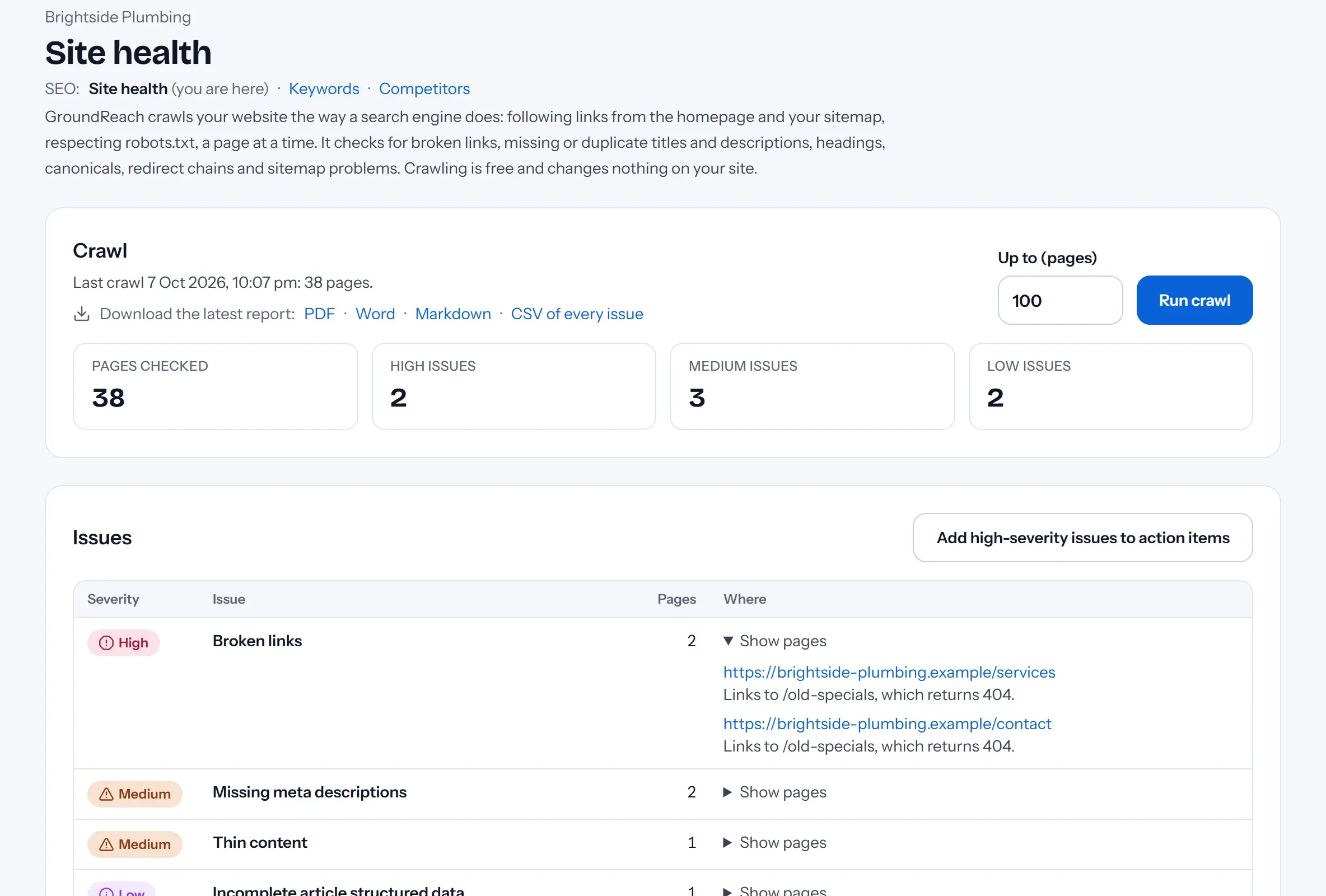Click the 'Last crawl 7 Oct 2026' text
The height and width of the screenshot is (896, 1326).
coord(150,282)
